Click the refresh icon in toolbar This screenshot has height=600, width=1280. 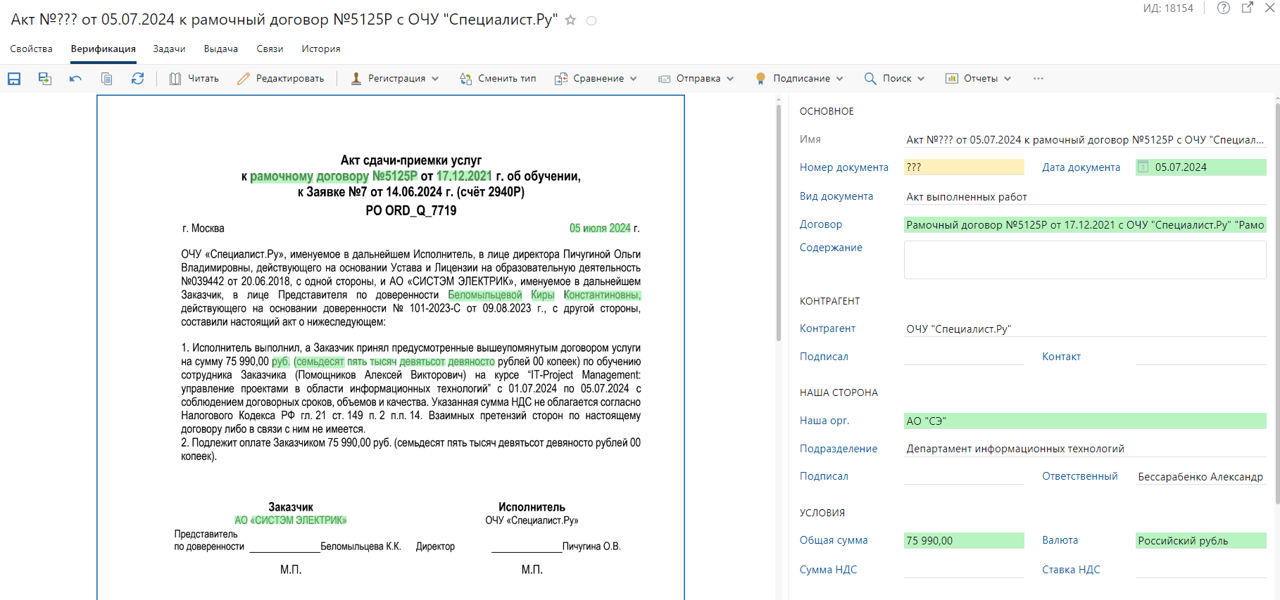click(138, 78)
